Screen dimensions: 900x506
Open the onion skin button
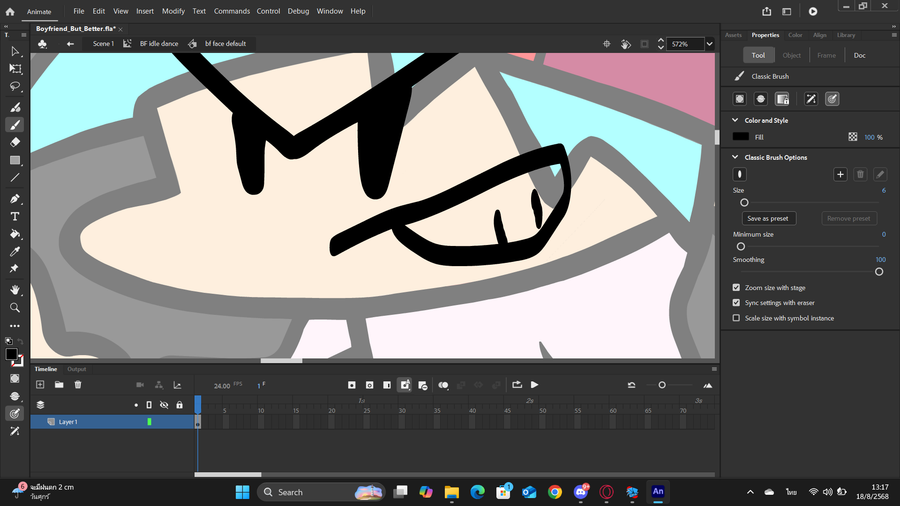tap(443, 385)
